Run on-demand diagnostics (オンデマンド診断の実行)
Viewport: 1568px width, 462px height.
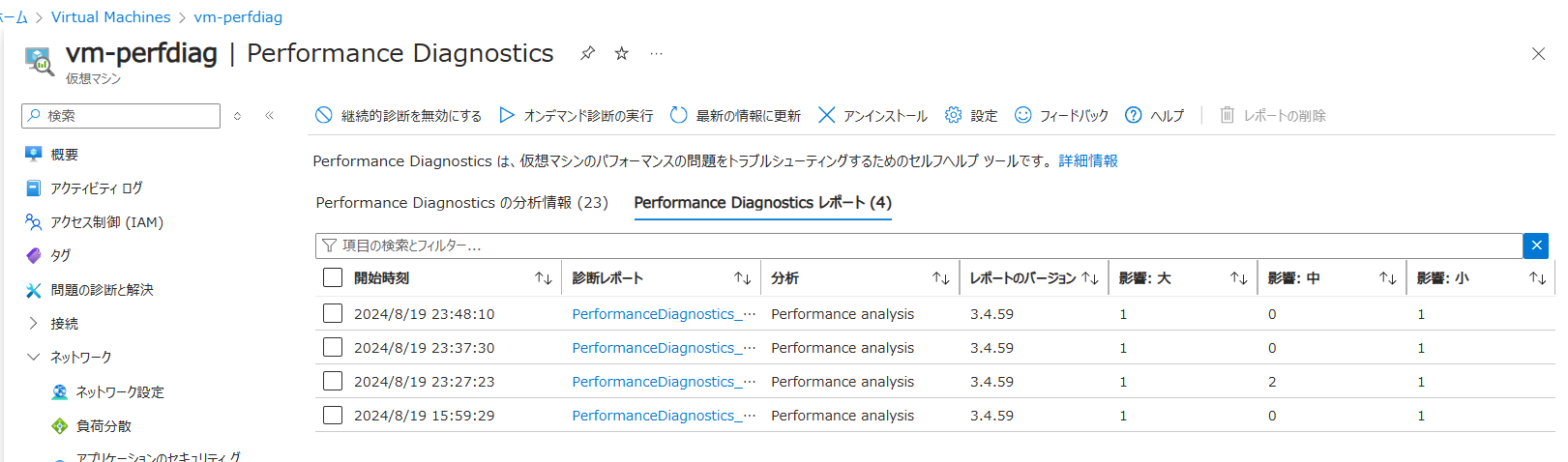[507, 115]
